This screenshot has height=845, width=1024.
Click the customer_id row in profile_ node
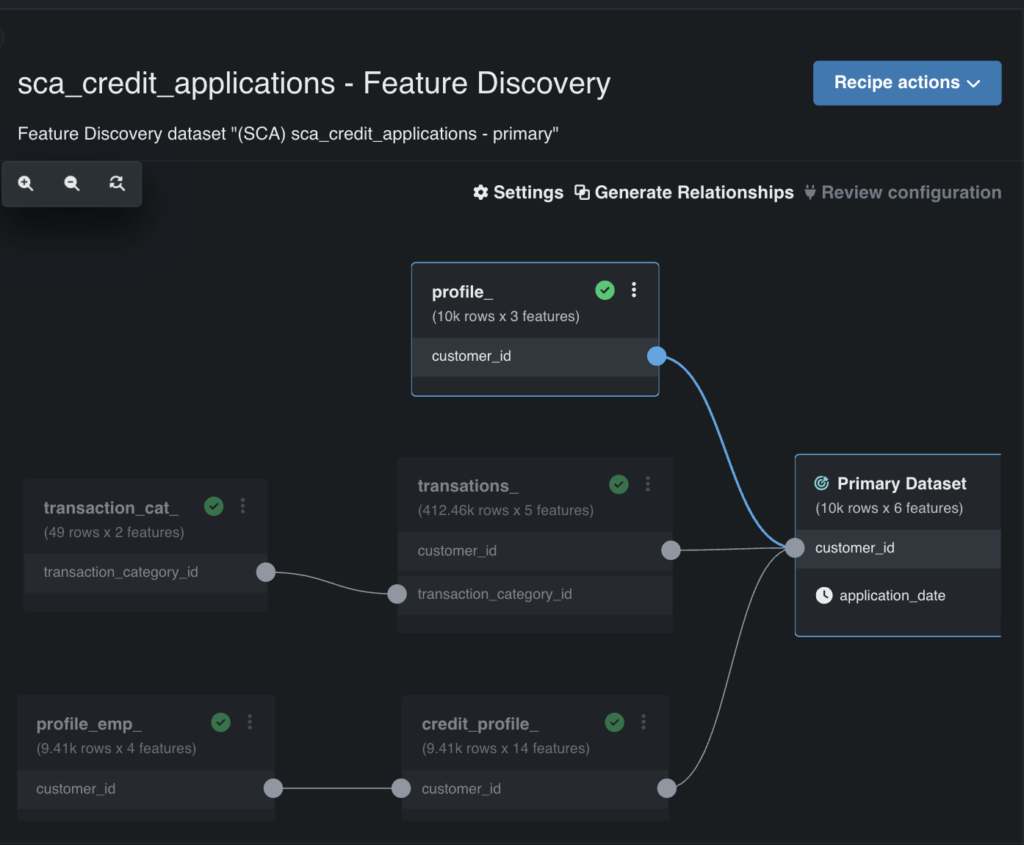coord(535,357)
